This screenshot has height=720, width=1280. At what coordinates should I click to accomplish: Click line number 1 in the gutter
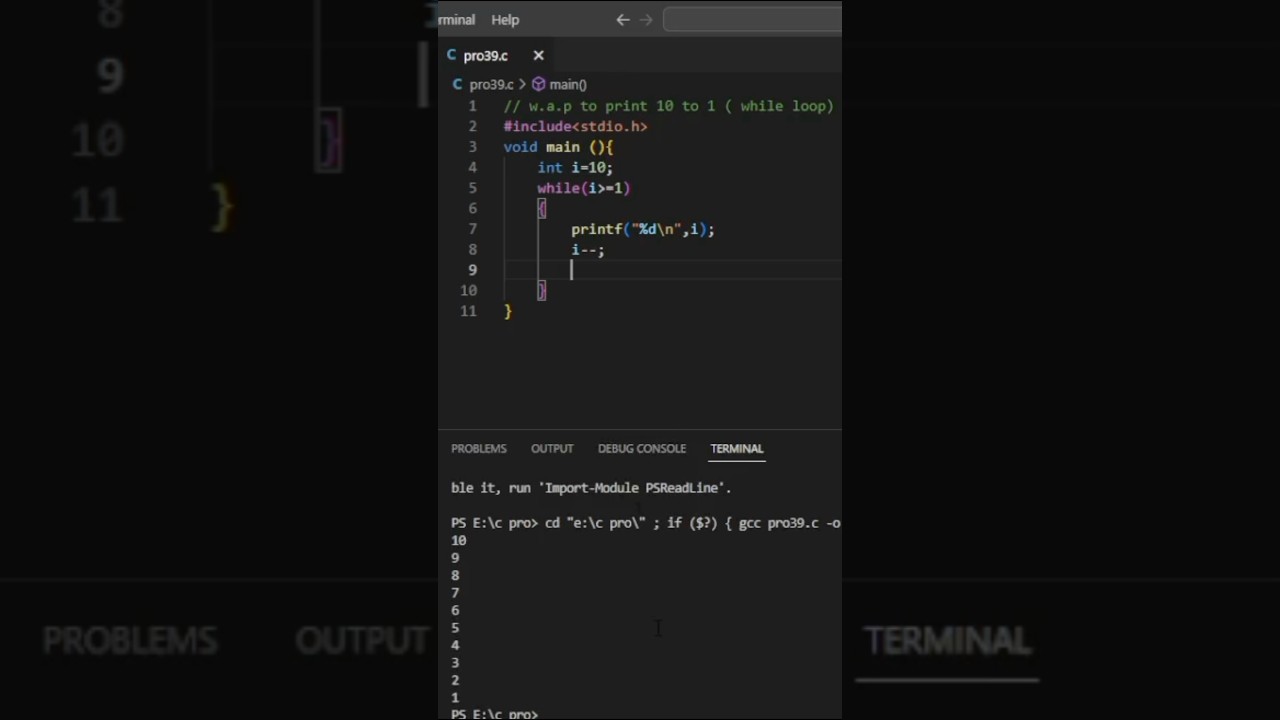tap(473, 106)
